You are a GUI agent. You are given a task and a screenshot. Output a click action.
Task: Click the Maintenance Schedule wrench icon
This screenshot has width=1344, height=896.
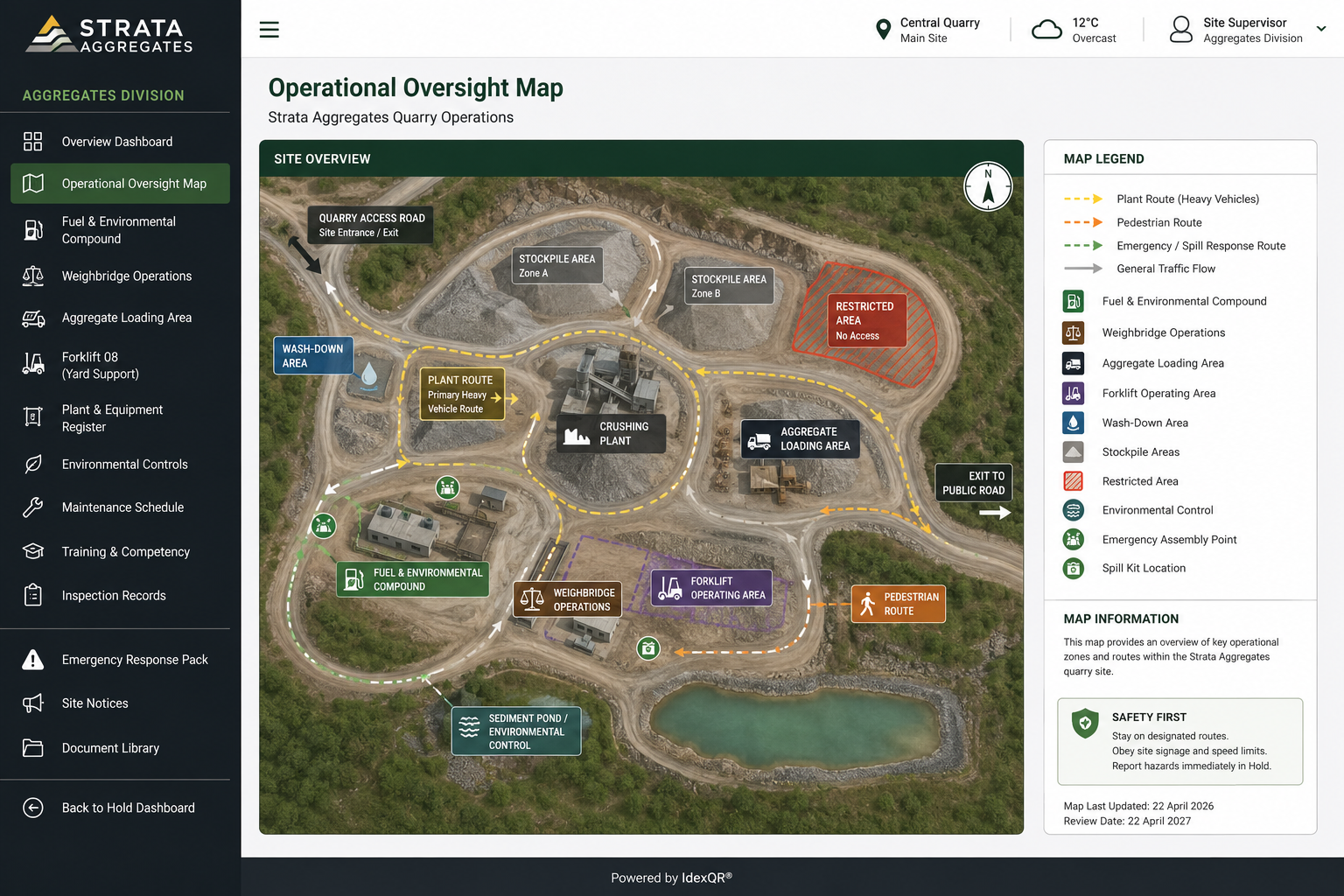point(33,507)
